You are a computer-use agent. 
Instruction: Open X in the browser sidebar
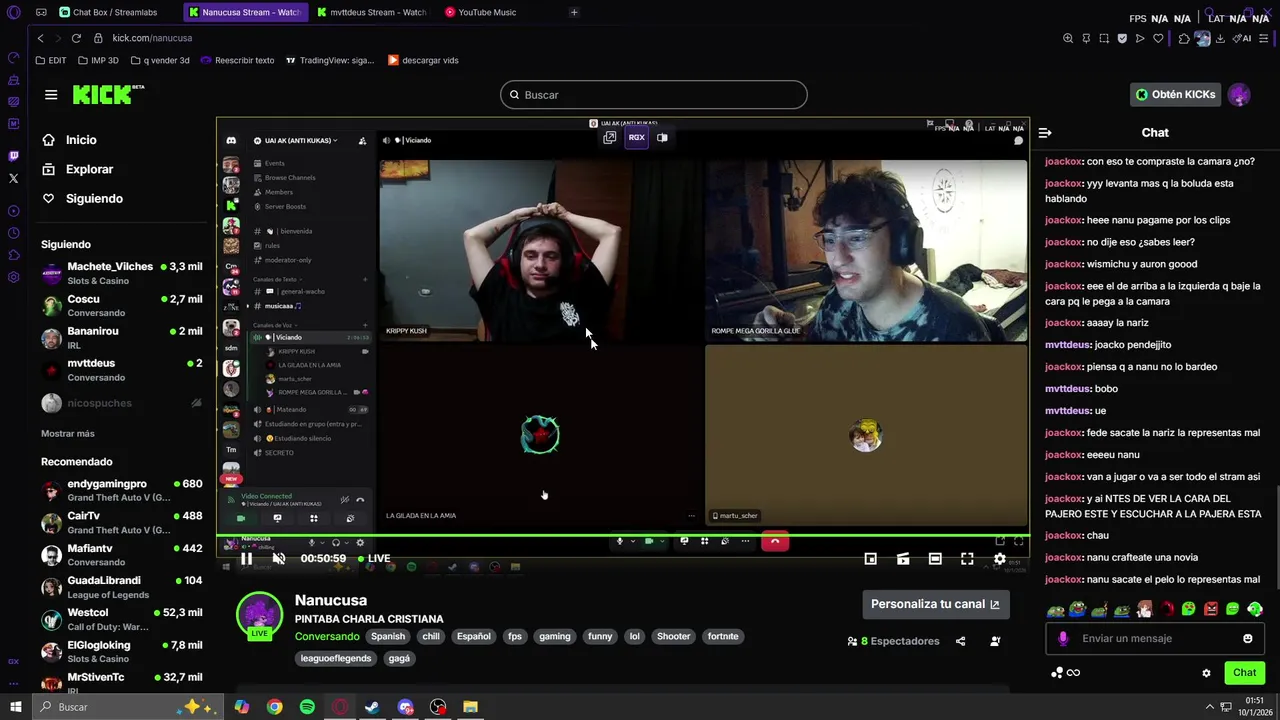click(13, 178)
